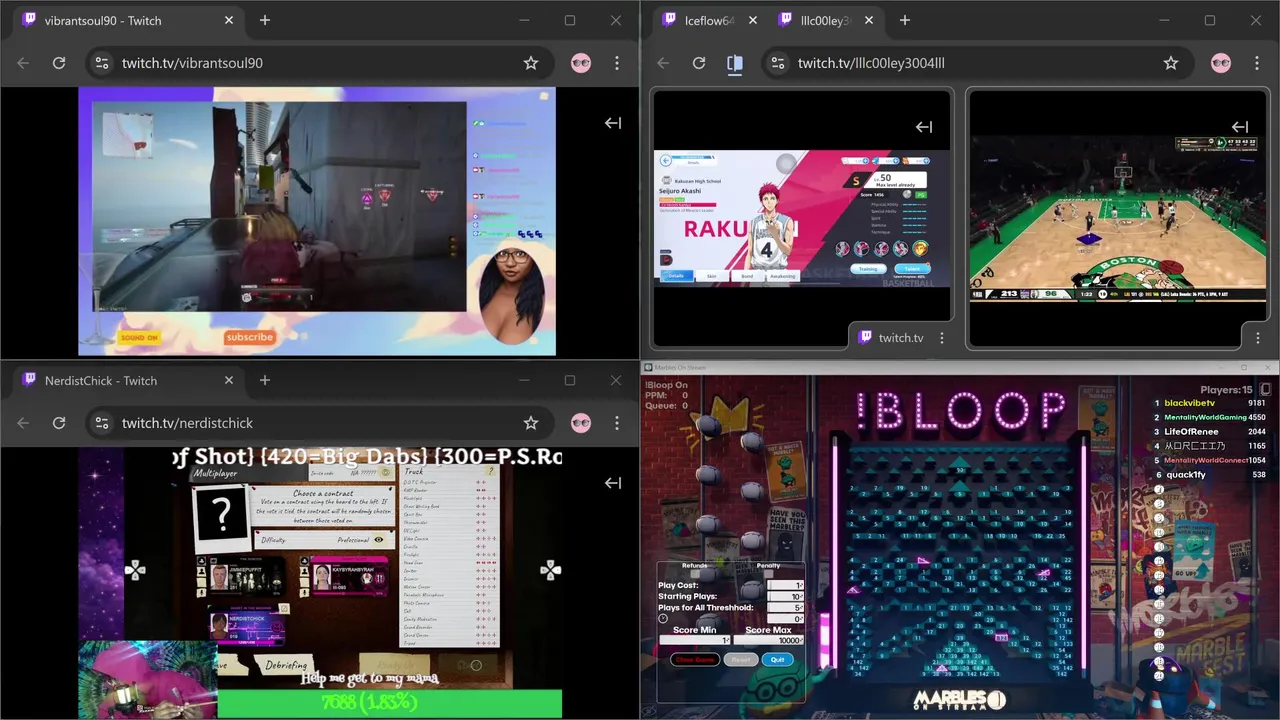Open the twitch.tv split pane options menu

[x=941, y=337]
